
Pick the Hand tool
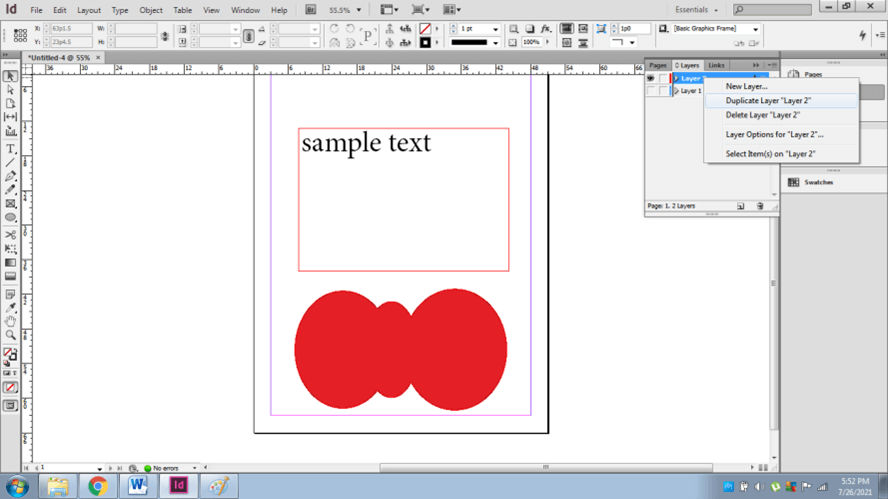11,321
